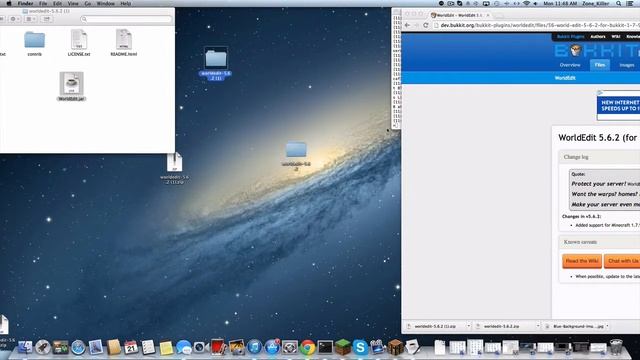Click the Zone_Killer user name in menu bar
This screenshot has width=640, height=360.
point(596,3)
